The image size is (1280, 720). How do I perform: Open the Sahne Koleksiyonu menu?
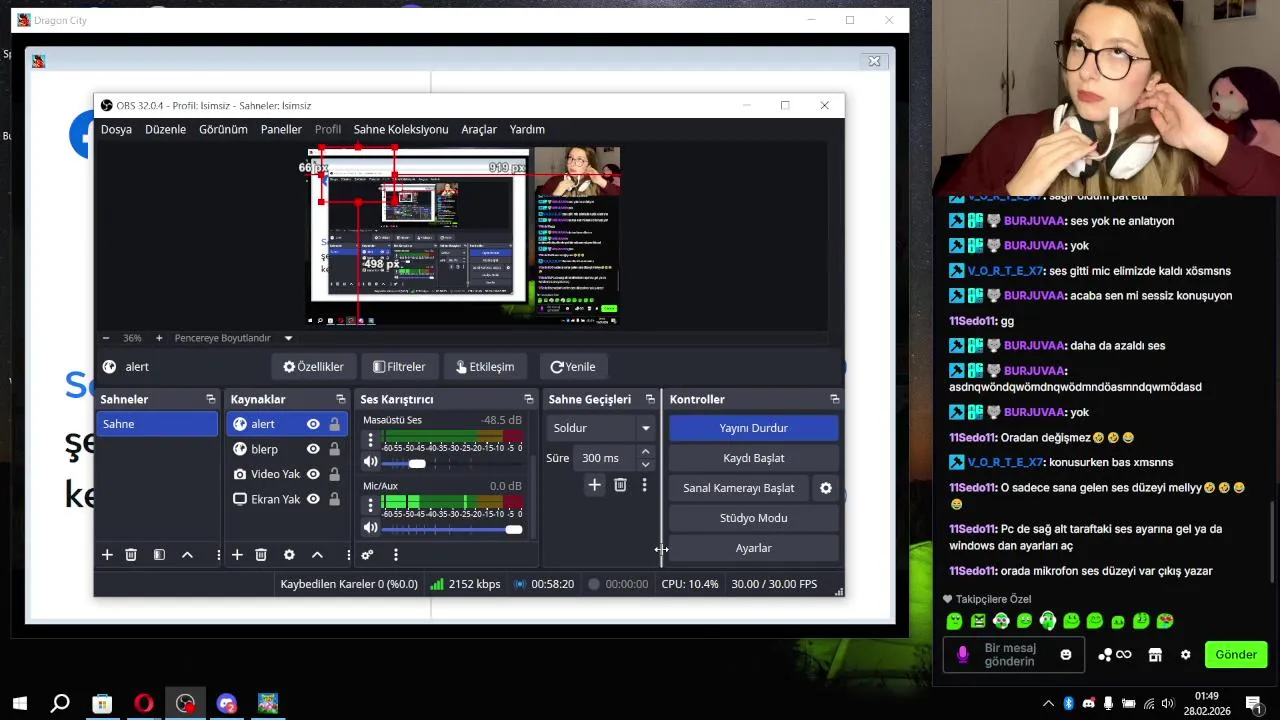(401, 129)
